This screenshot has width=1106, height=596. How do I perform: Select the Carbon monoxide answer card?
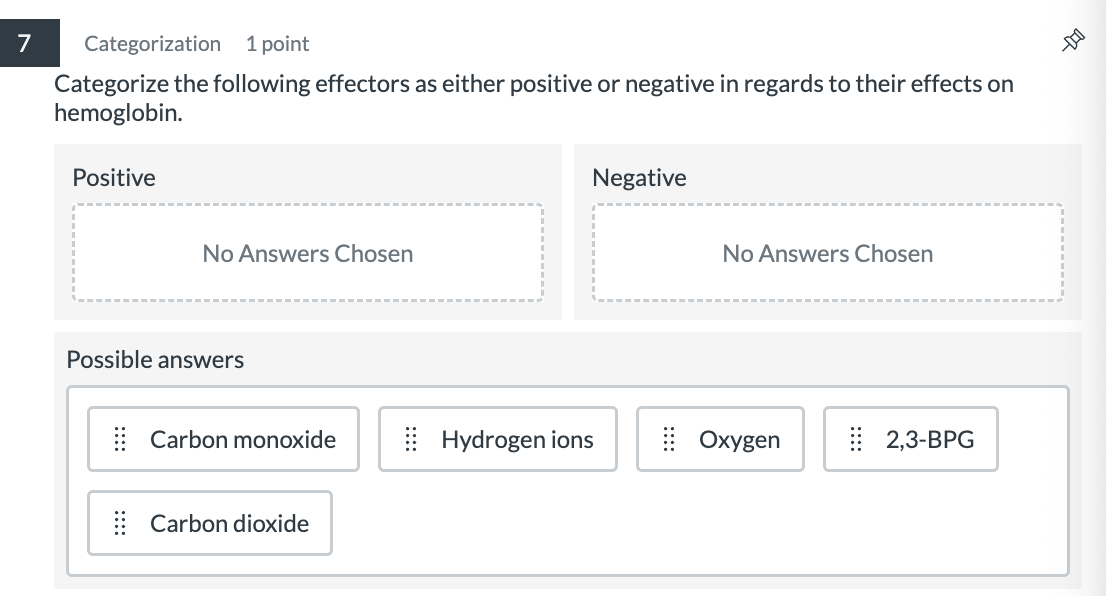click(x=223, y=439)
